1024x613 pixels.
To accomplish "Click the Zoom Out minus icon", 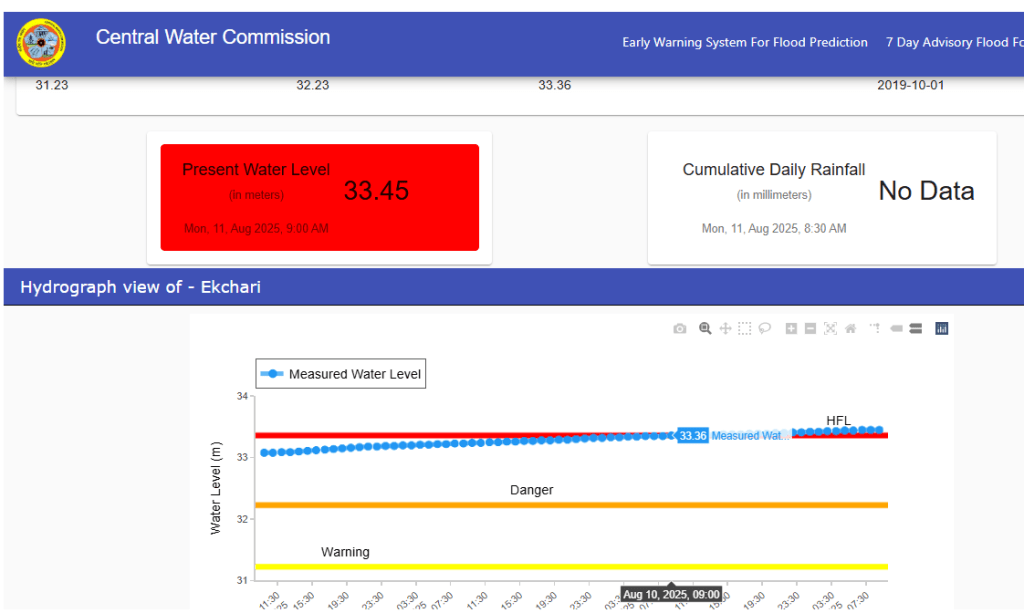I will tap(810, 328).
